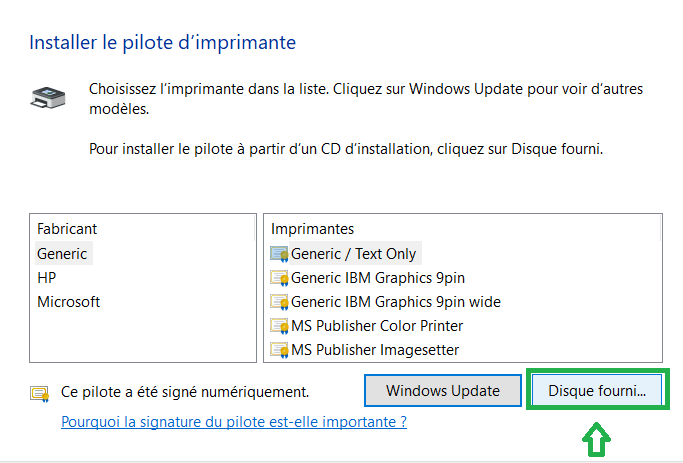This screenshot has height=463, width=683.
Task: Click the printer icon beside the instructions
Action: click(48, 97)
